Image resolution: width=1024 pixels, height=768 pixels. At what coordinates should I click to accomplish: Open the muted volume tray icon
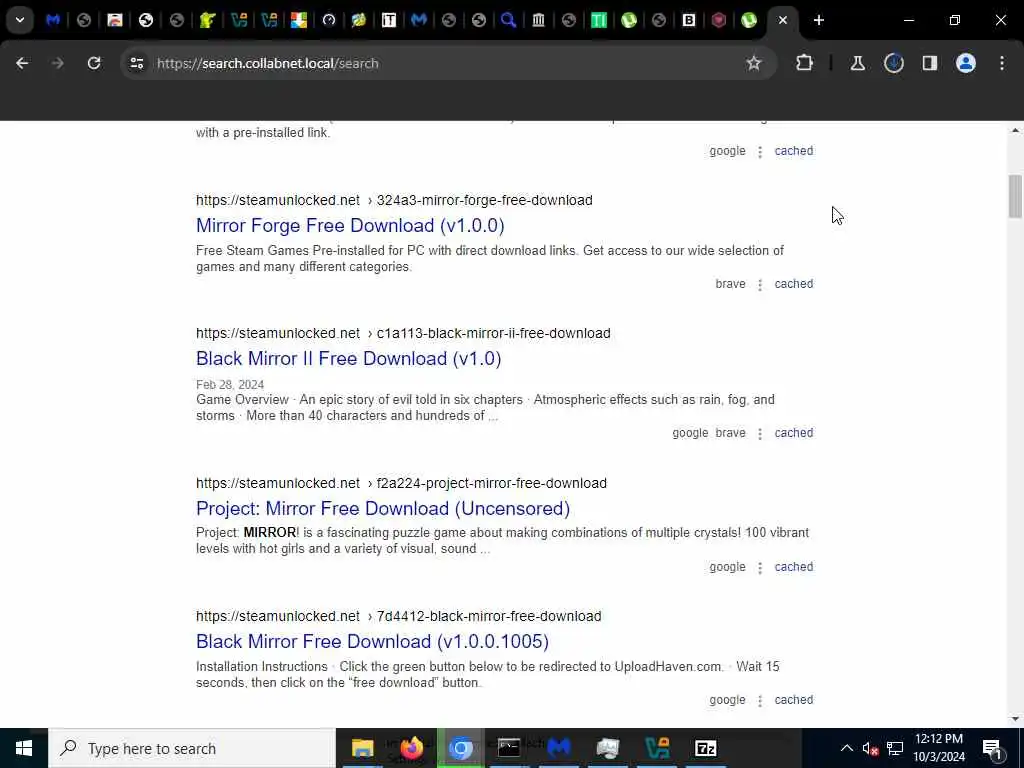[870, 748]
